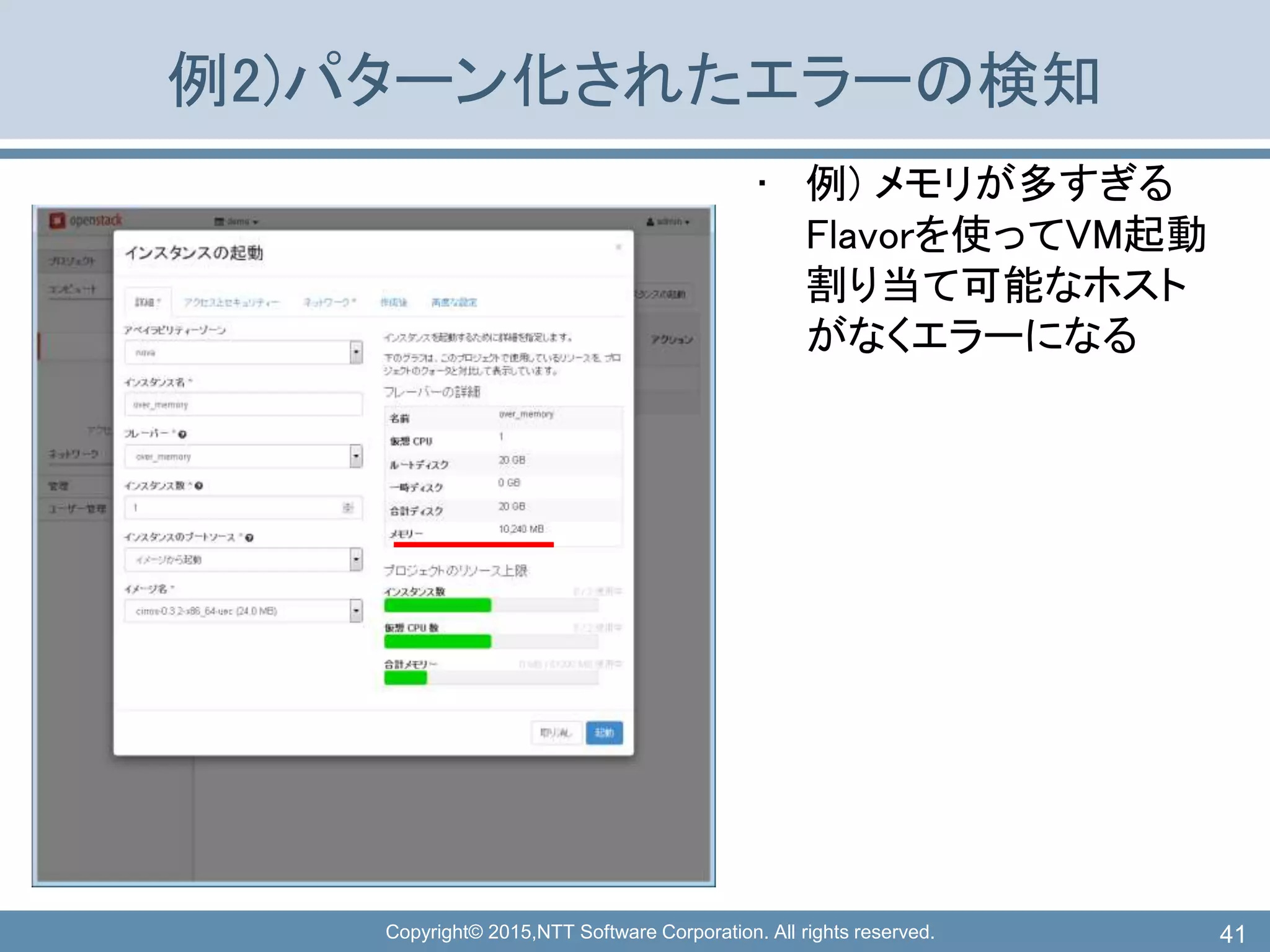Expand the プロジェクト sidebar section
This screenshot has width=1270, height=952.
pos(73,261)
